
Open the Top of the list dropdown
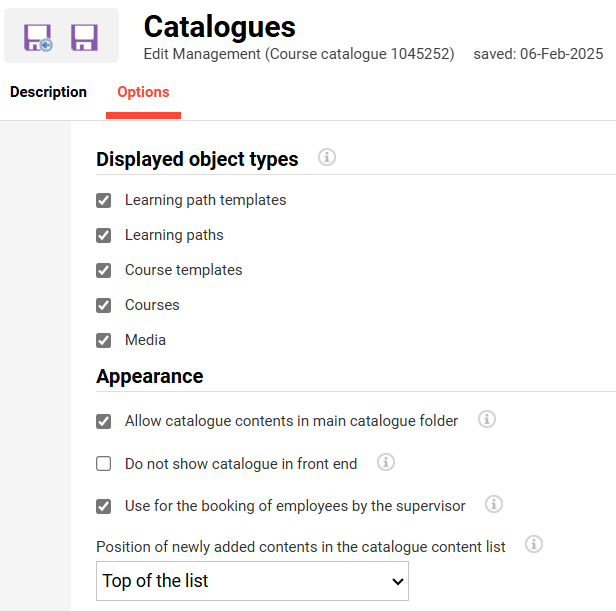click(x=252, y=581)
